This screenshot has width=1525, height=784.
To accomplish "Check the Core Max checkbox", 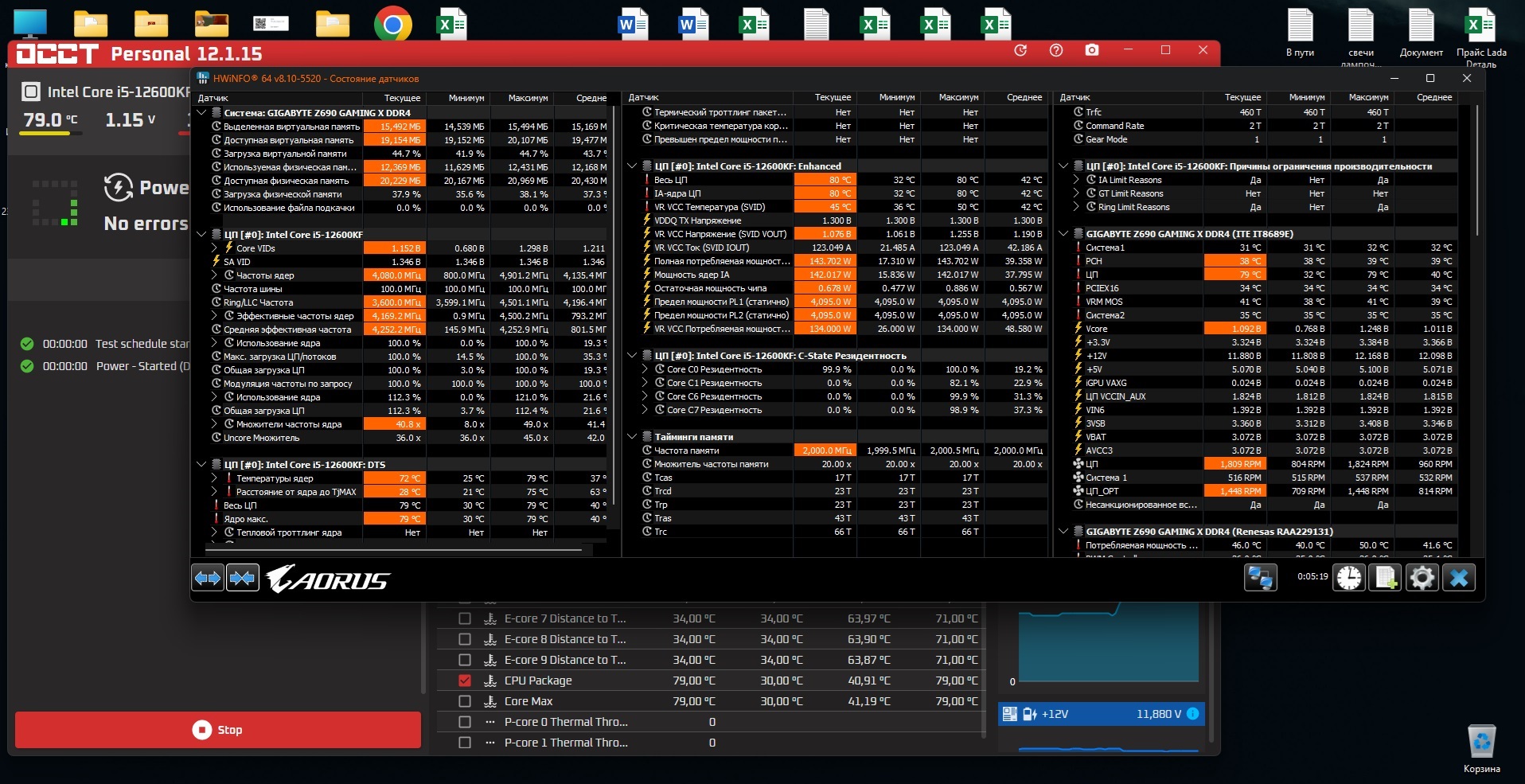I will pyautogui.click(x=465, y=701).
